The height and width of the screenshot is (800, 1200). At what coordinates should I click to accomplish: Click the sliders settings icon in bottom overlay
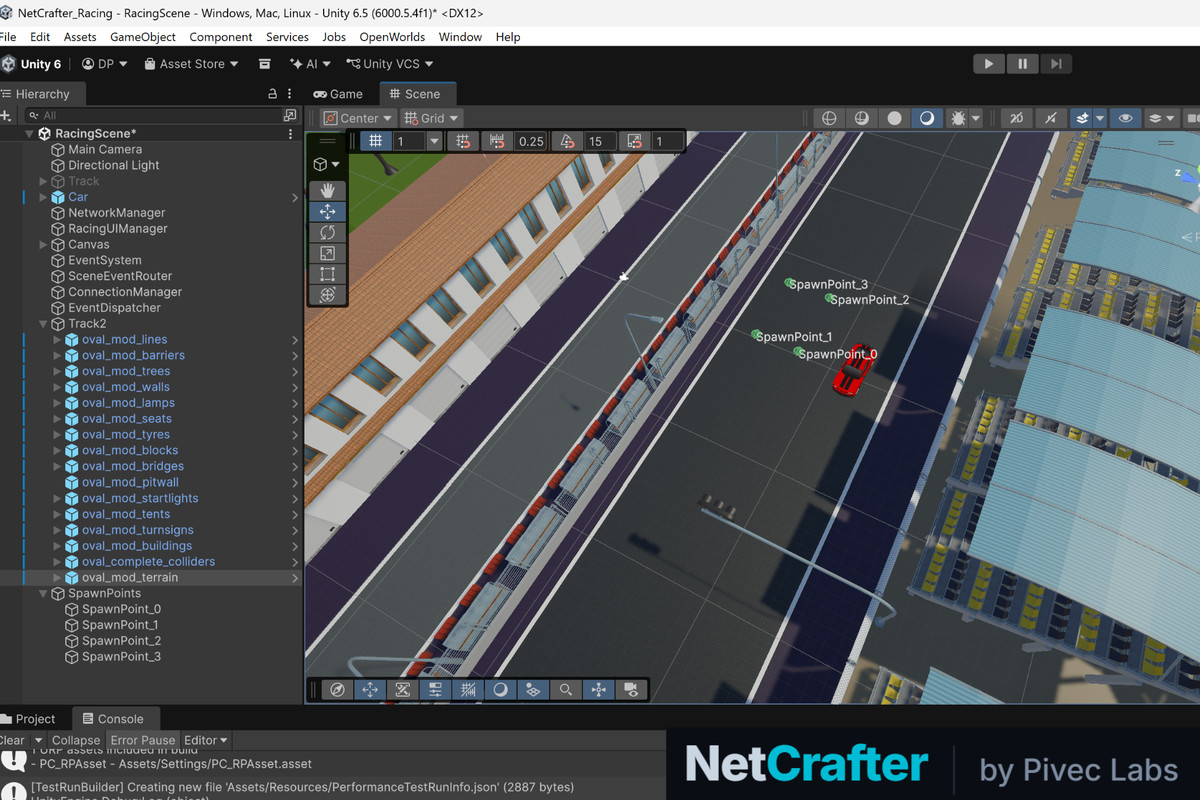[x=435, y=689]
